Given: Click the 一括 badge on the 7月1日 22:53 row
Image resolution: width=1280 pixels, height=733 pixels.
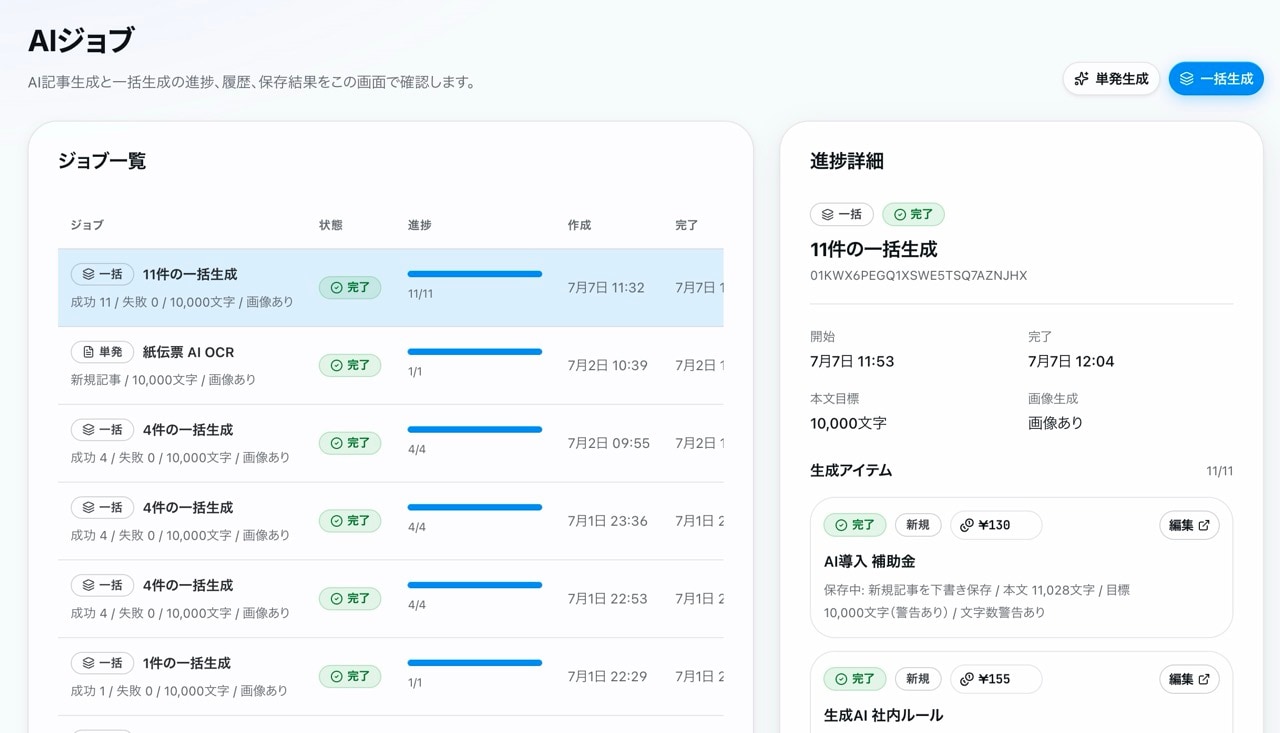Looking at the screenshot, I should 102,585.
